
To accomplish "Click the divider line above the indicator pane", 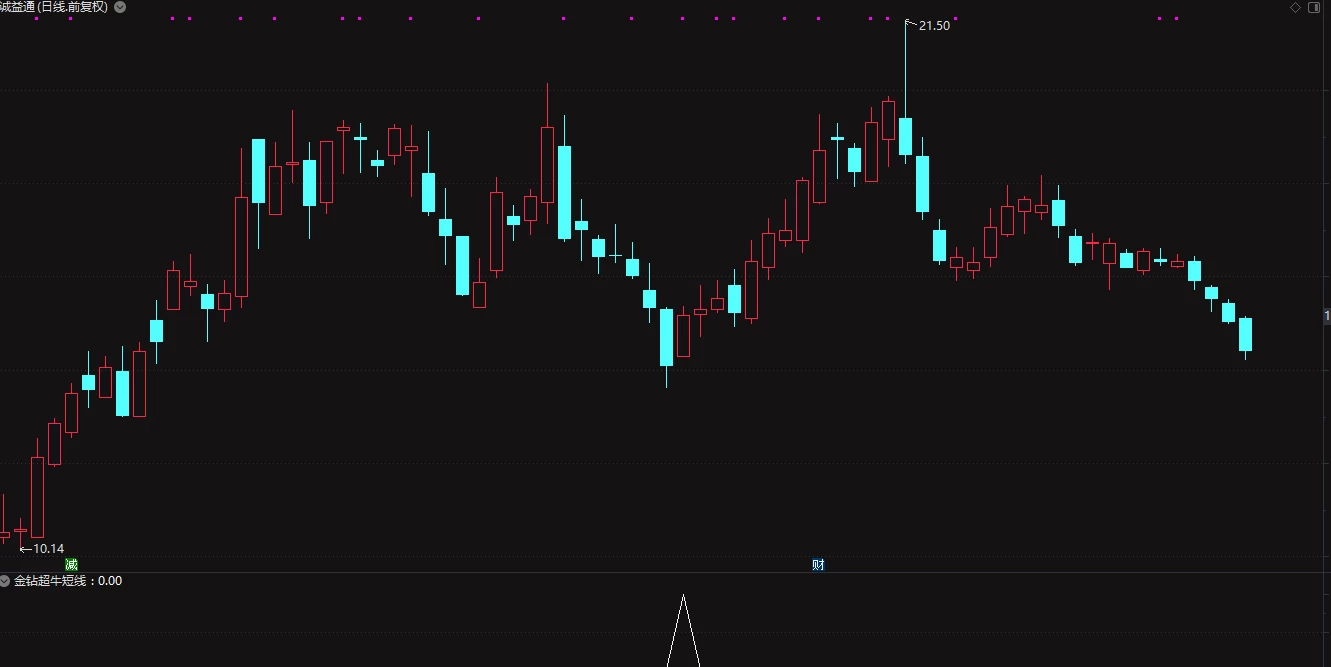I will click(x=665, y=573).
